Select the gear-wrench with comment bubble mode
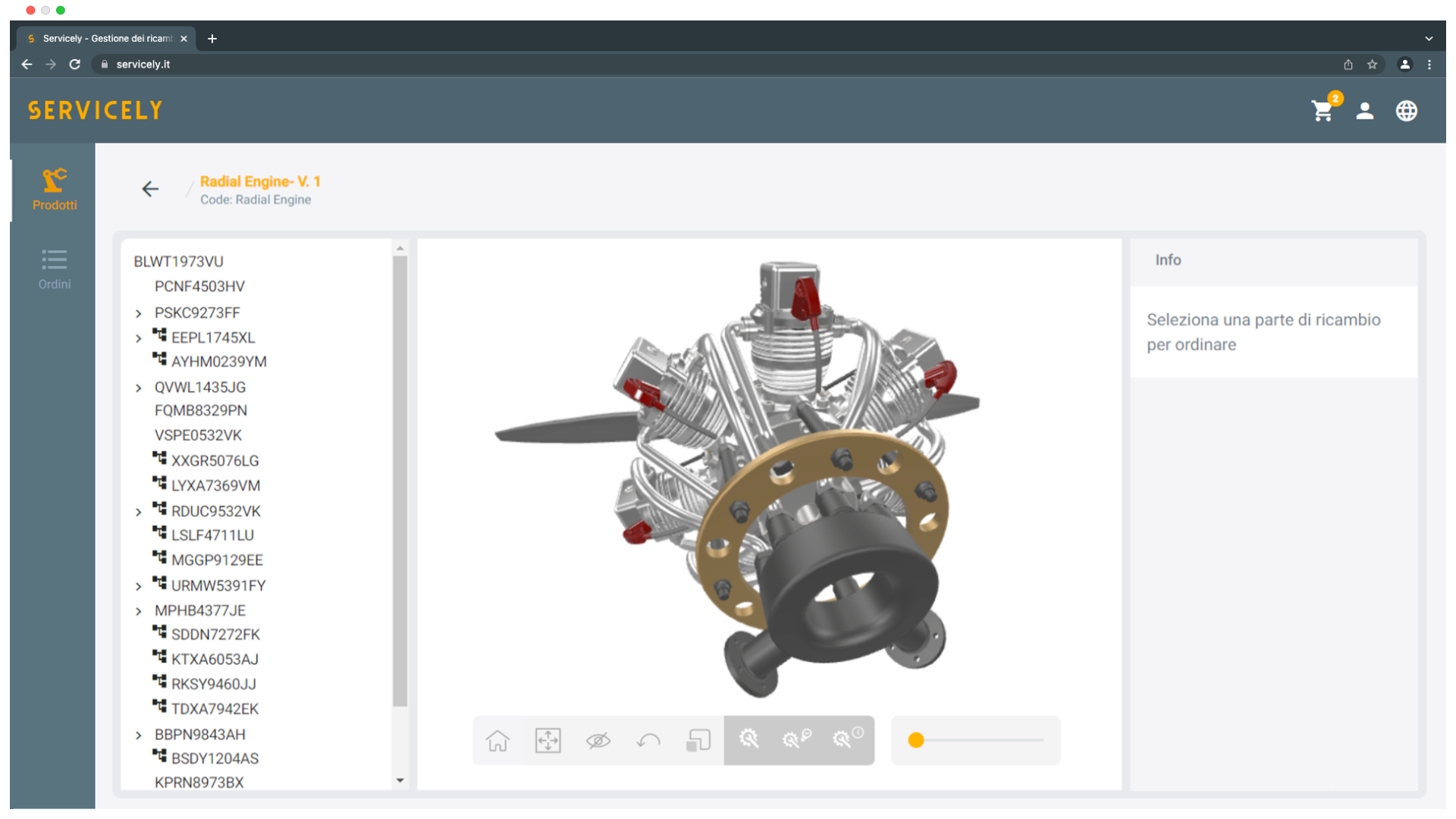Image resolution: width=1456 pixels, height=819 pixels. (796, 739)
